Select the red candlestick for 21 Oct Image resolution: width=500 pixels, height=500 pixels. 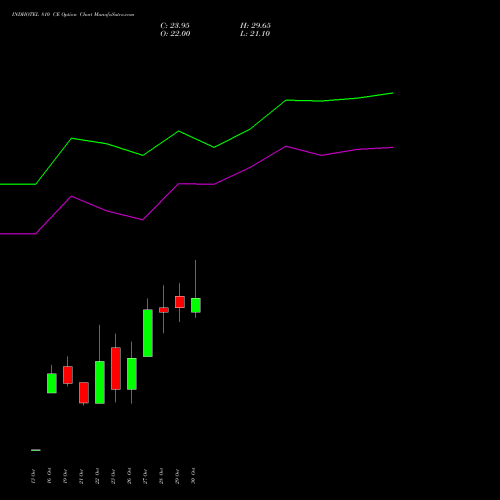point(84,393)
